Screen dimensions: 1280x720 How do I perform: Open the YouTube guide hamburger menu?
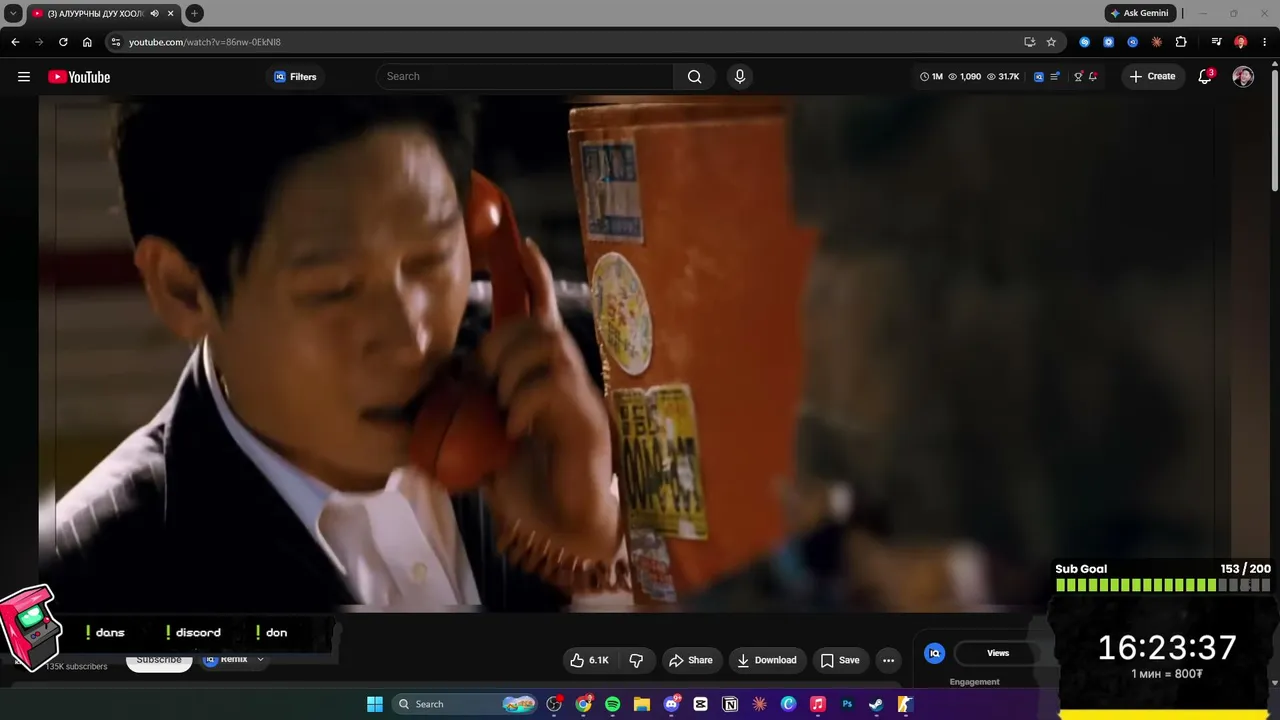(x=24, y=77)
